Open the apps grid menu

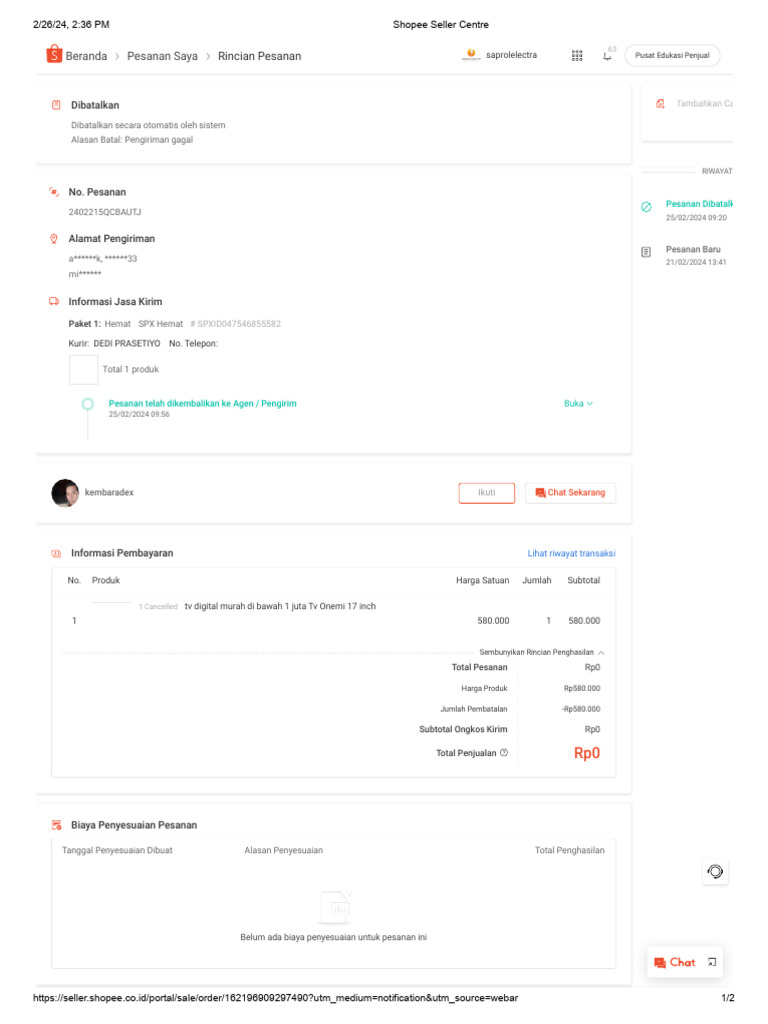pos(577,56)
